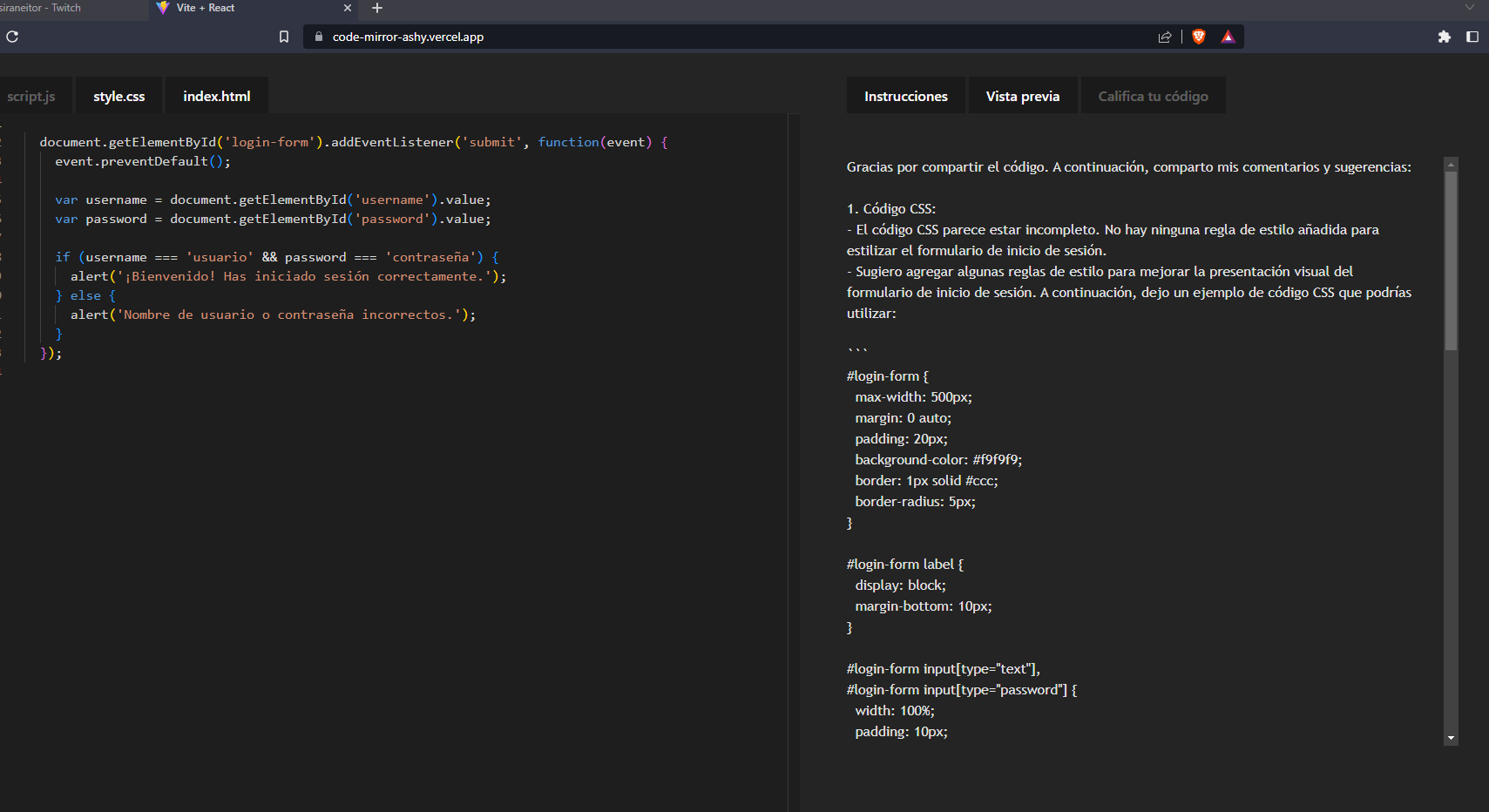
Task: Click the 'background-color: #f9f9f9;' line
Action: click(x=938, y=460)
